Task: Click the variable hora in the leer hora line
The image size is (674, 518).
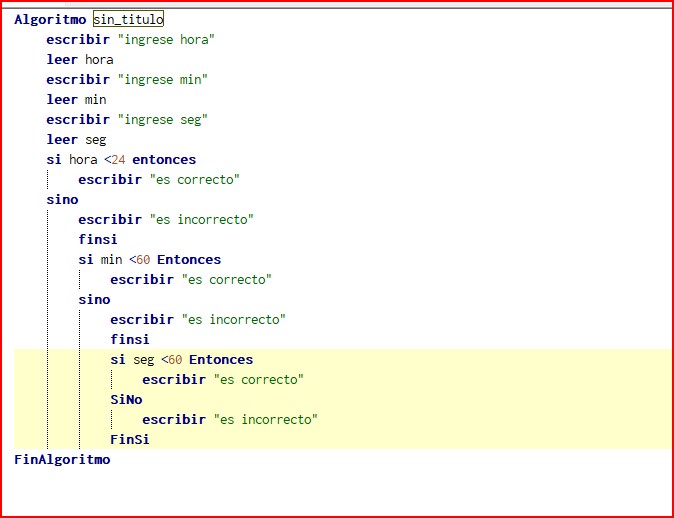Action: 98,59
